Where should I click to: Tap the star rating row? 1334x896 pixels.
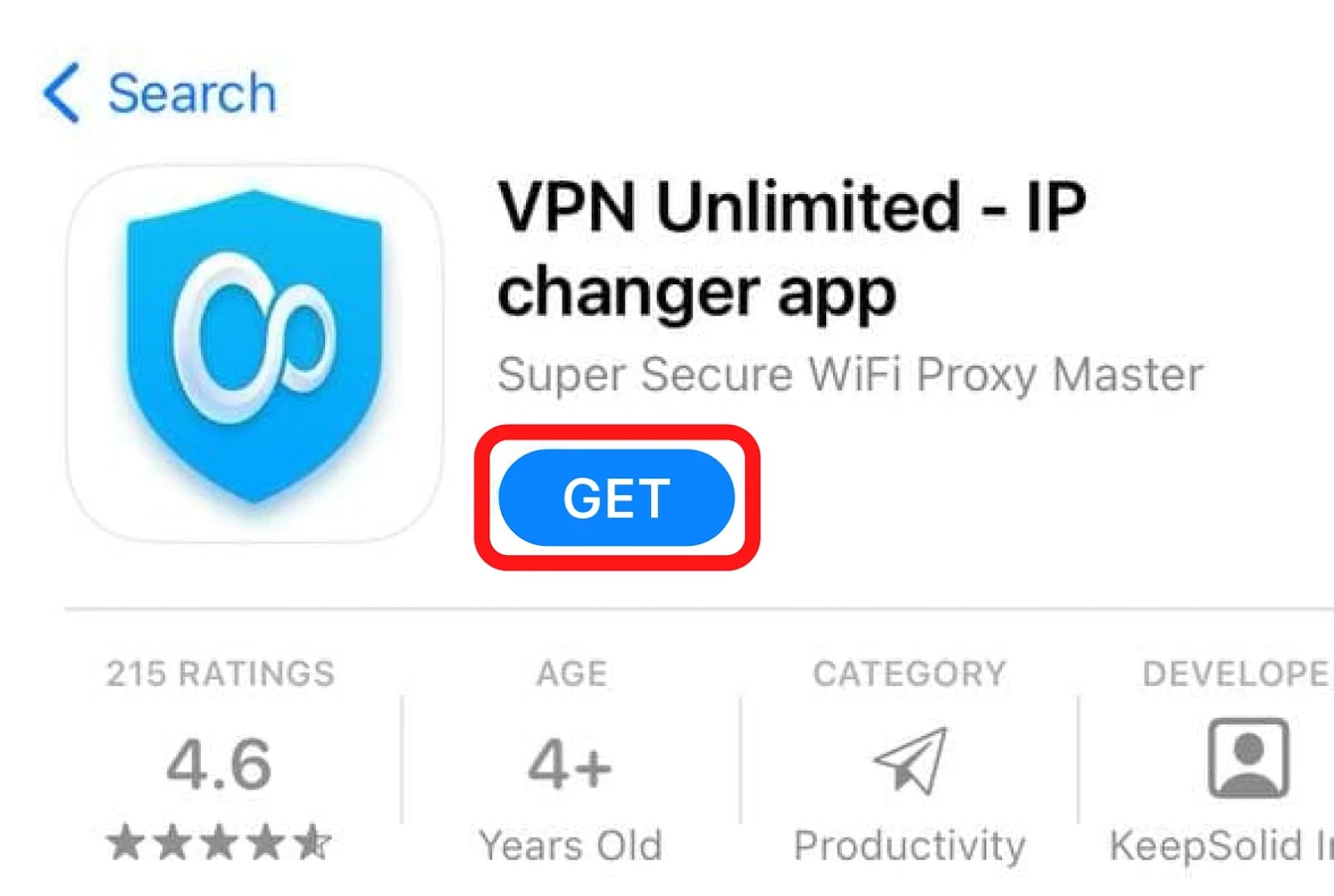tap(219, 842)
